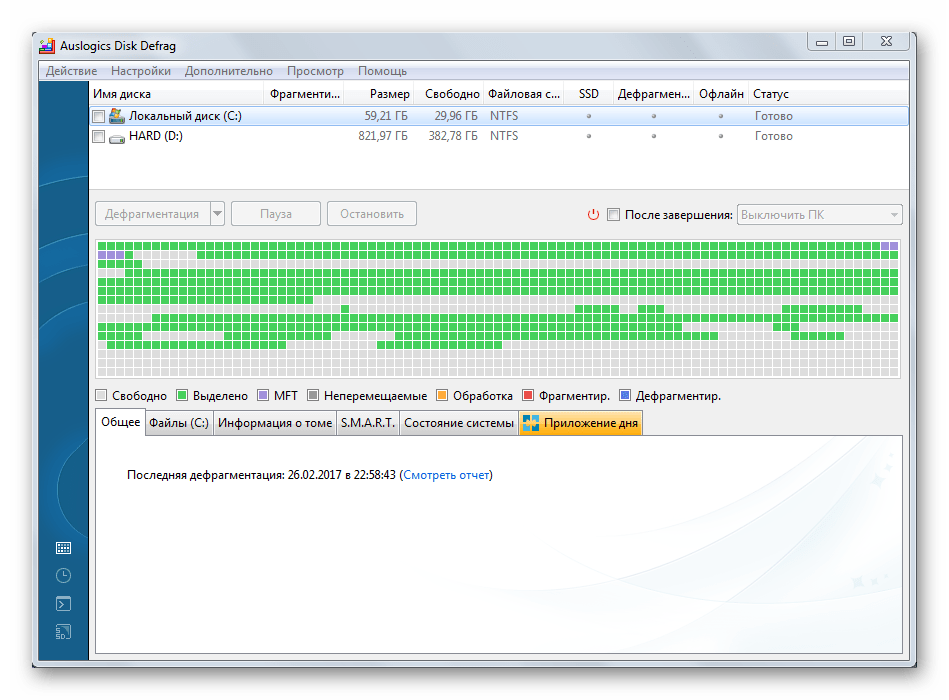The height and width of the screenshot is (700, 949).
Task: Switch to the Информация о томе tab
Action: click(x=275, y=423)
